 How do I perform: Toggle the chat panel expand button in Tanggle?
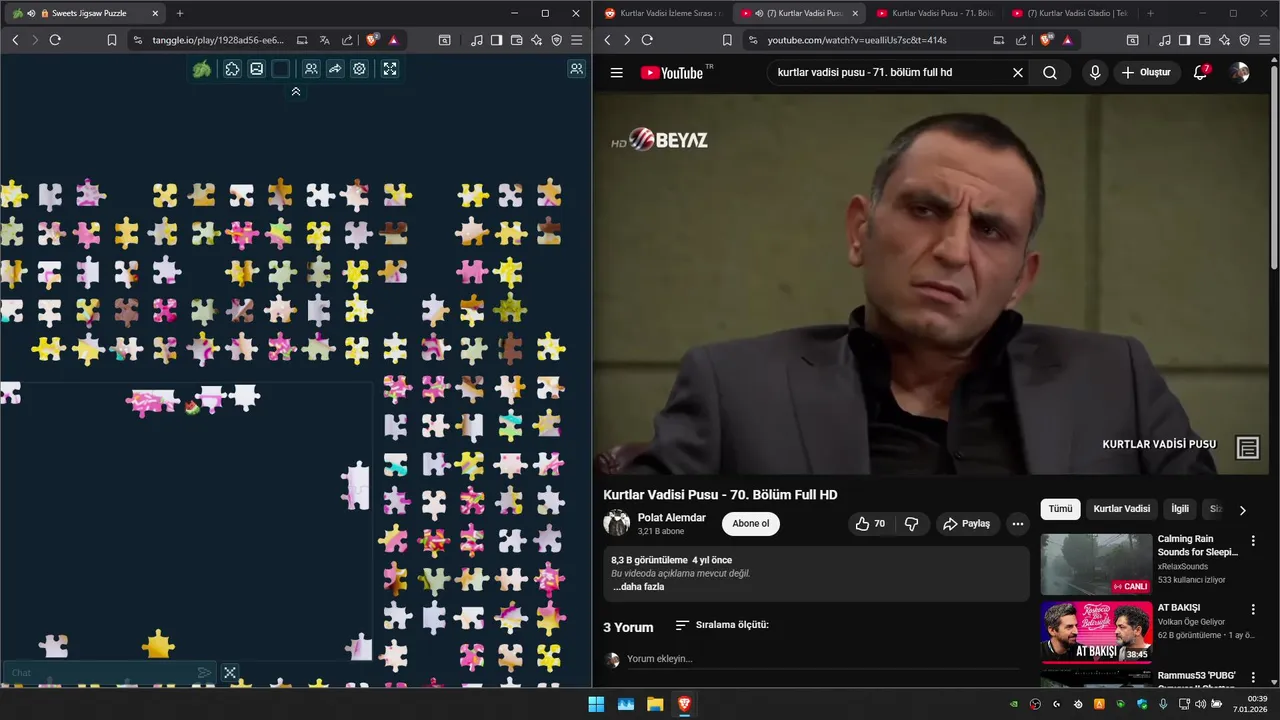pyautogui.click(x=230, y=673)
